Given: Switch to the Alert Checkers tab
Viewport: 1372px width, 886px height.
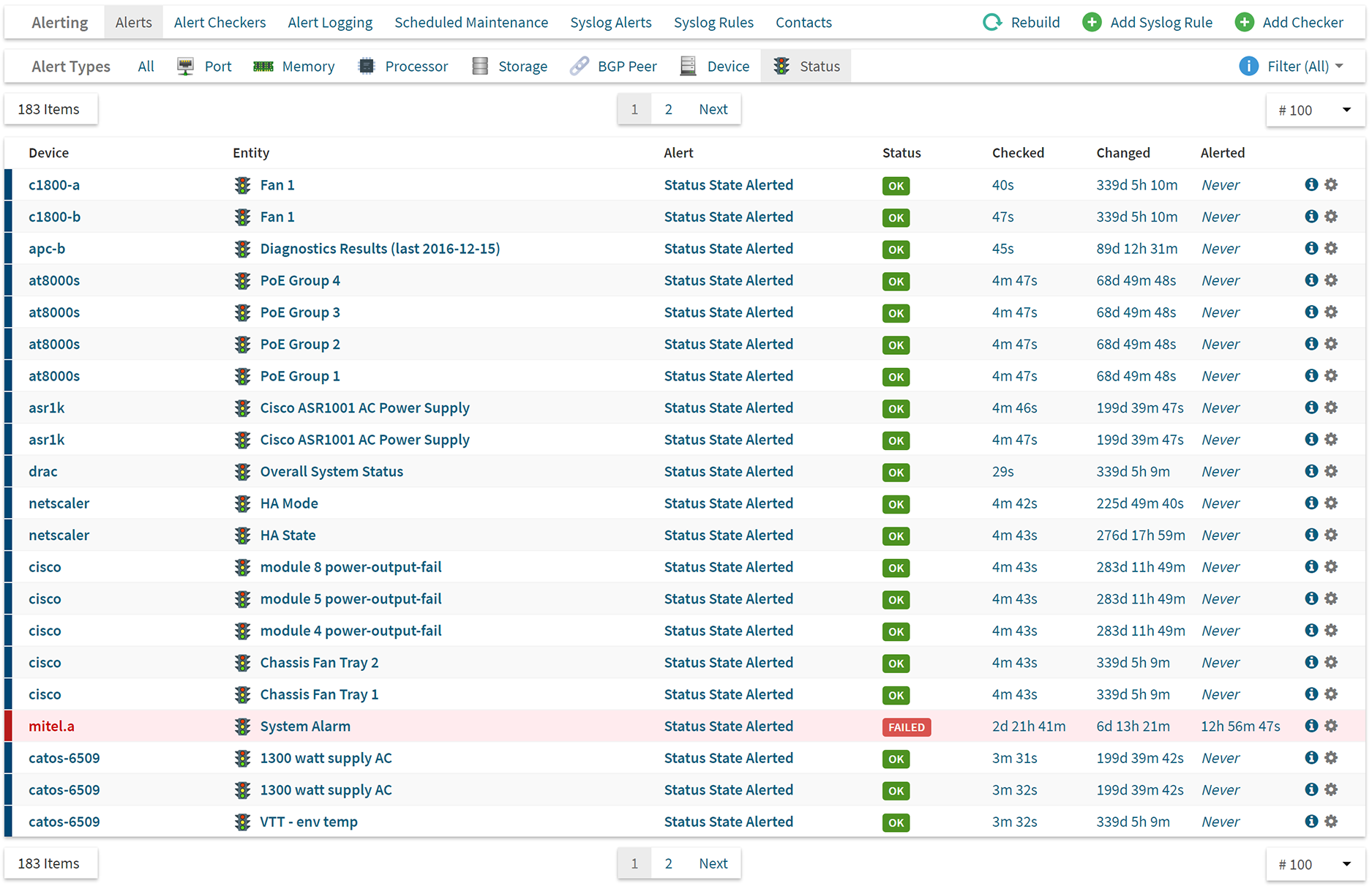Looking at the screenshot, I should click(220, 23).
